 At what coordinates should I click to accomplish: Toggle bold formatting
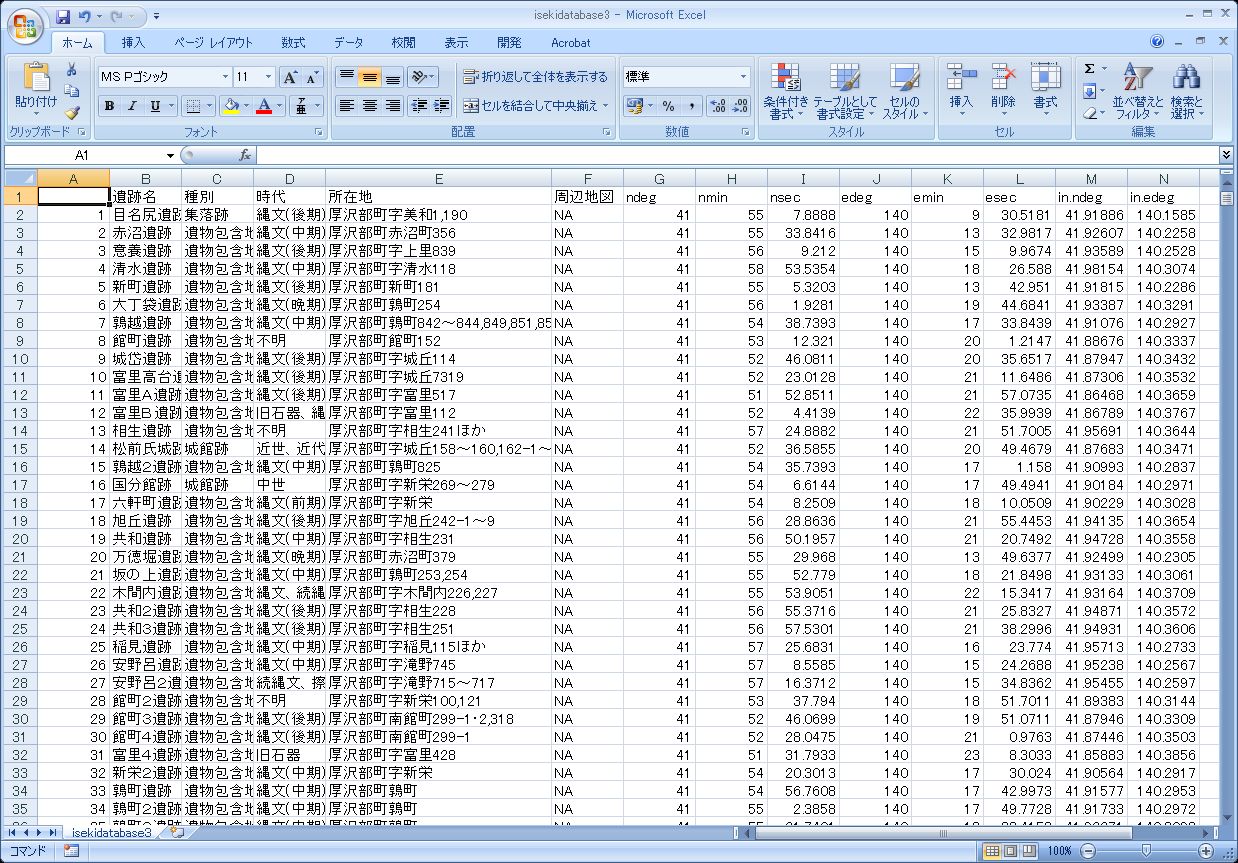109,106
